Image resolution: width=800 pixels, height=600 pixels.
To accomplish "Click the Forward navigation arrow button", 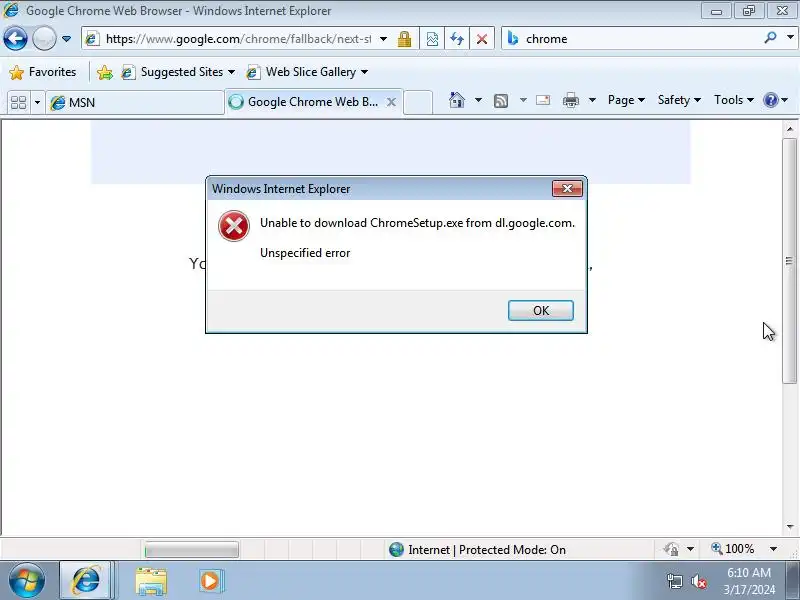I will coord(44,39).
